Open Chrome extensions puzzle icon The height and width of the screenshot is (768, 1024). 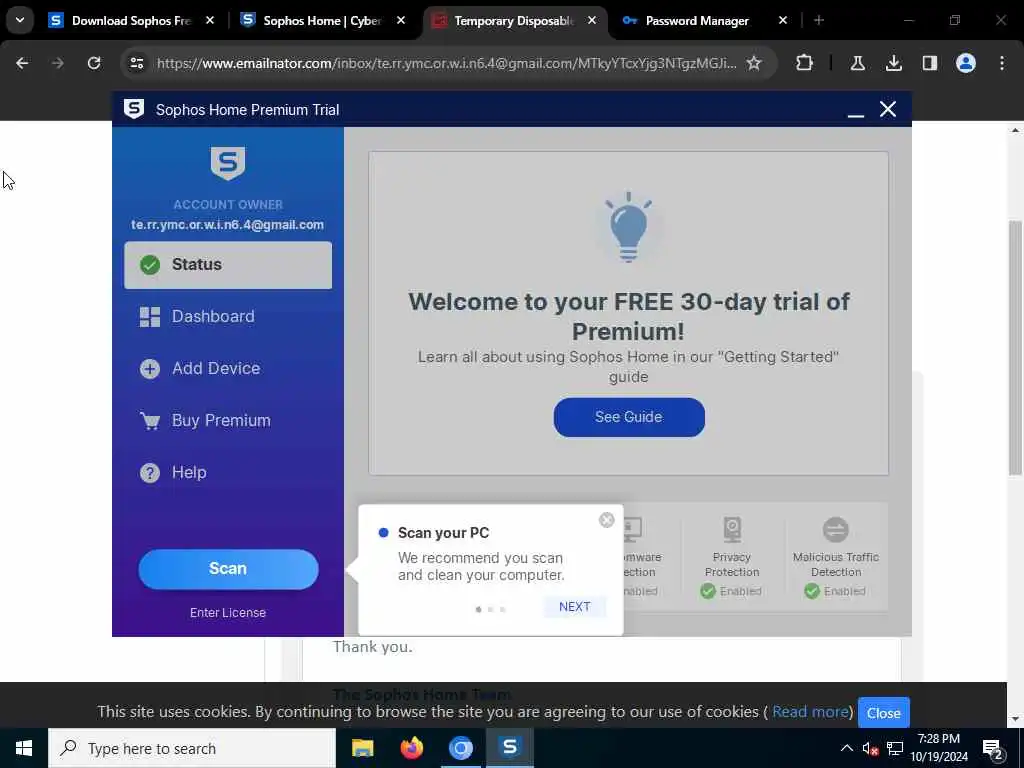[x=805, y=63]
